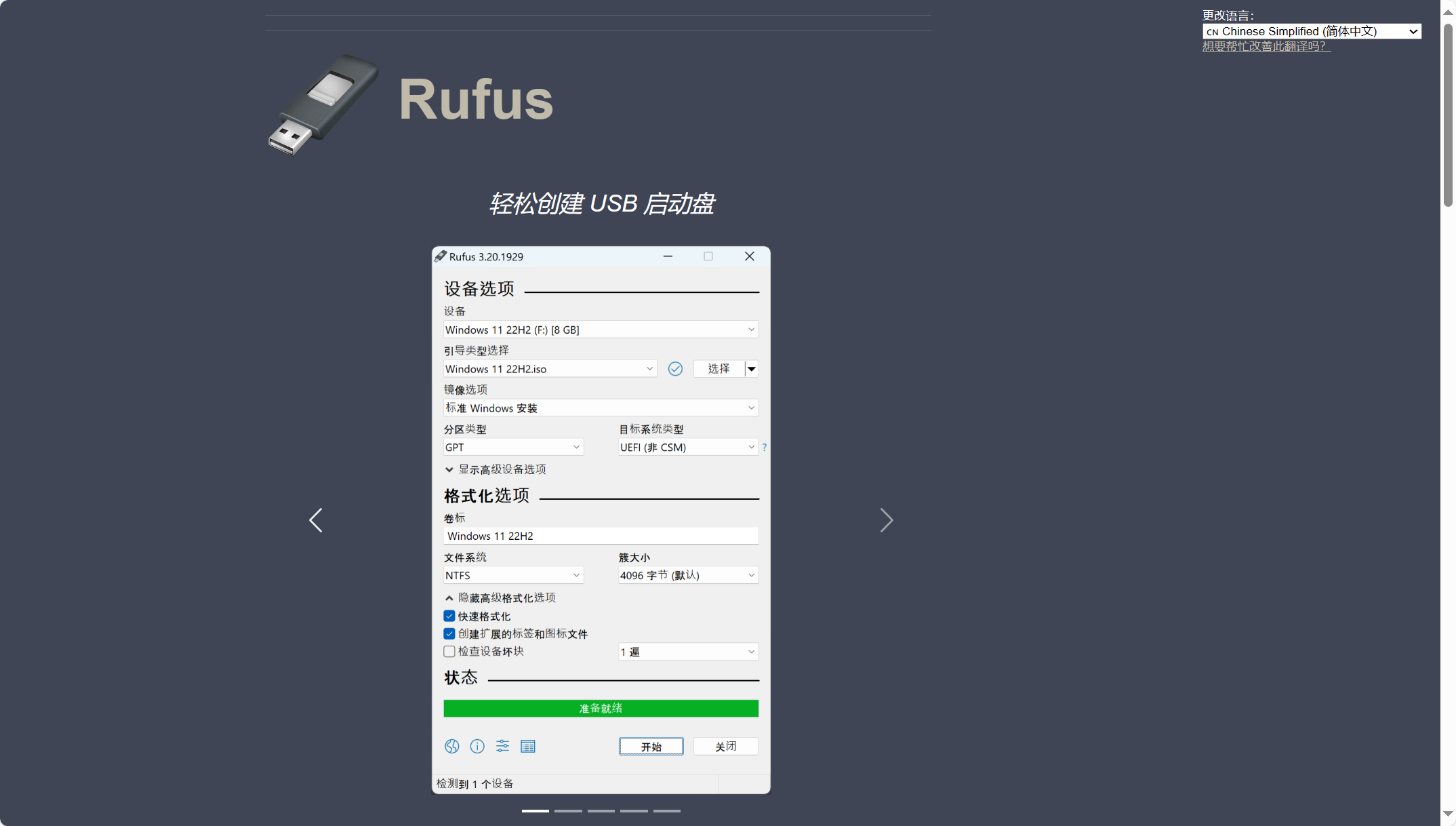Toggle the 创建扩展的标签和图标文件 checkbox
The image size is (1456, 826).
click(449, 633)
